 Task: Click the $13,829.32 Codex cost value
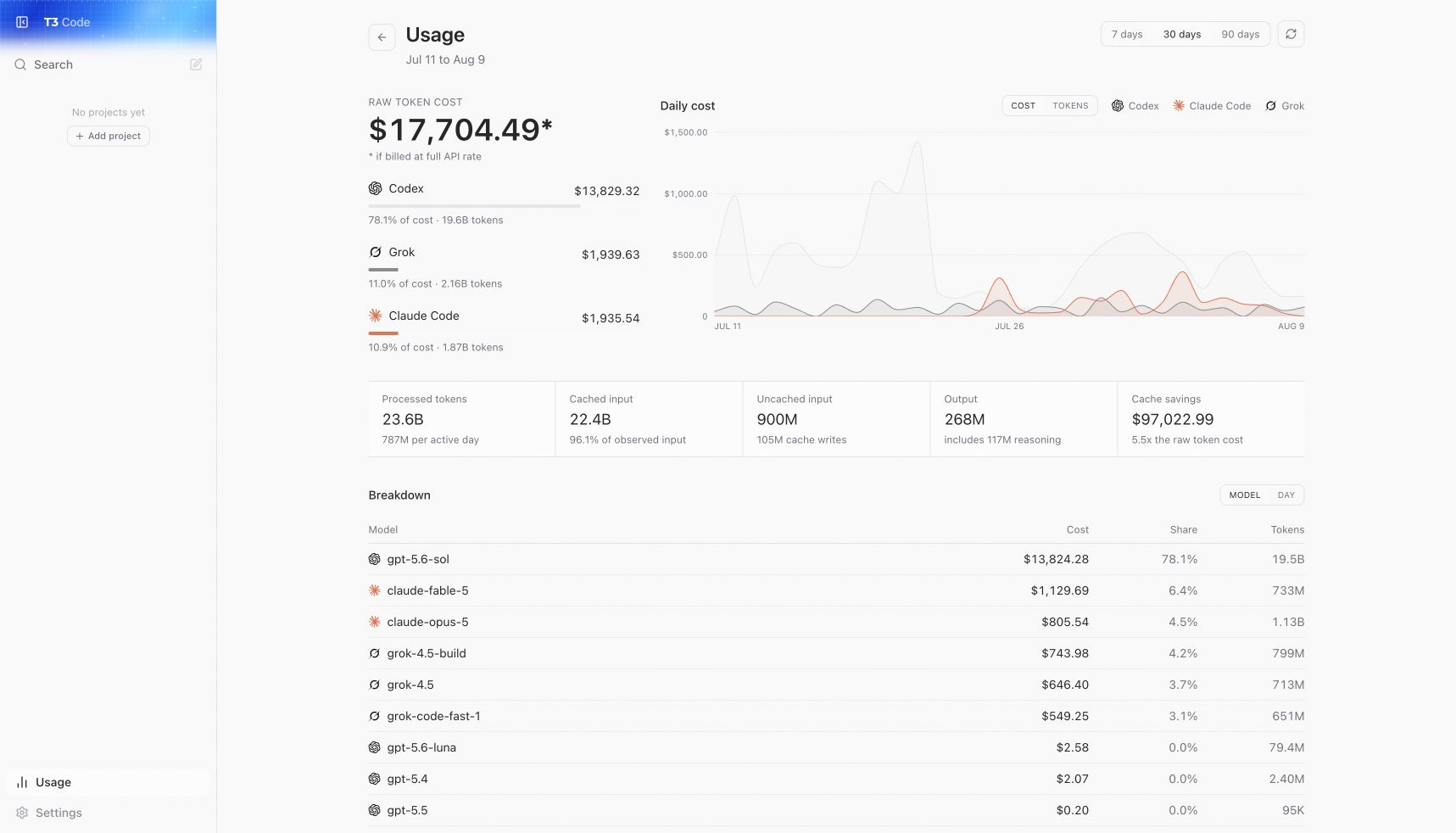[606, 191]
